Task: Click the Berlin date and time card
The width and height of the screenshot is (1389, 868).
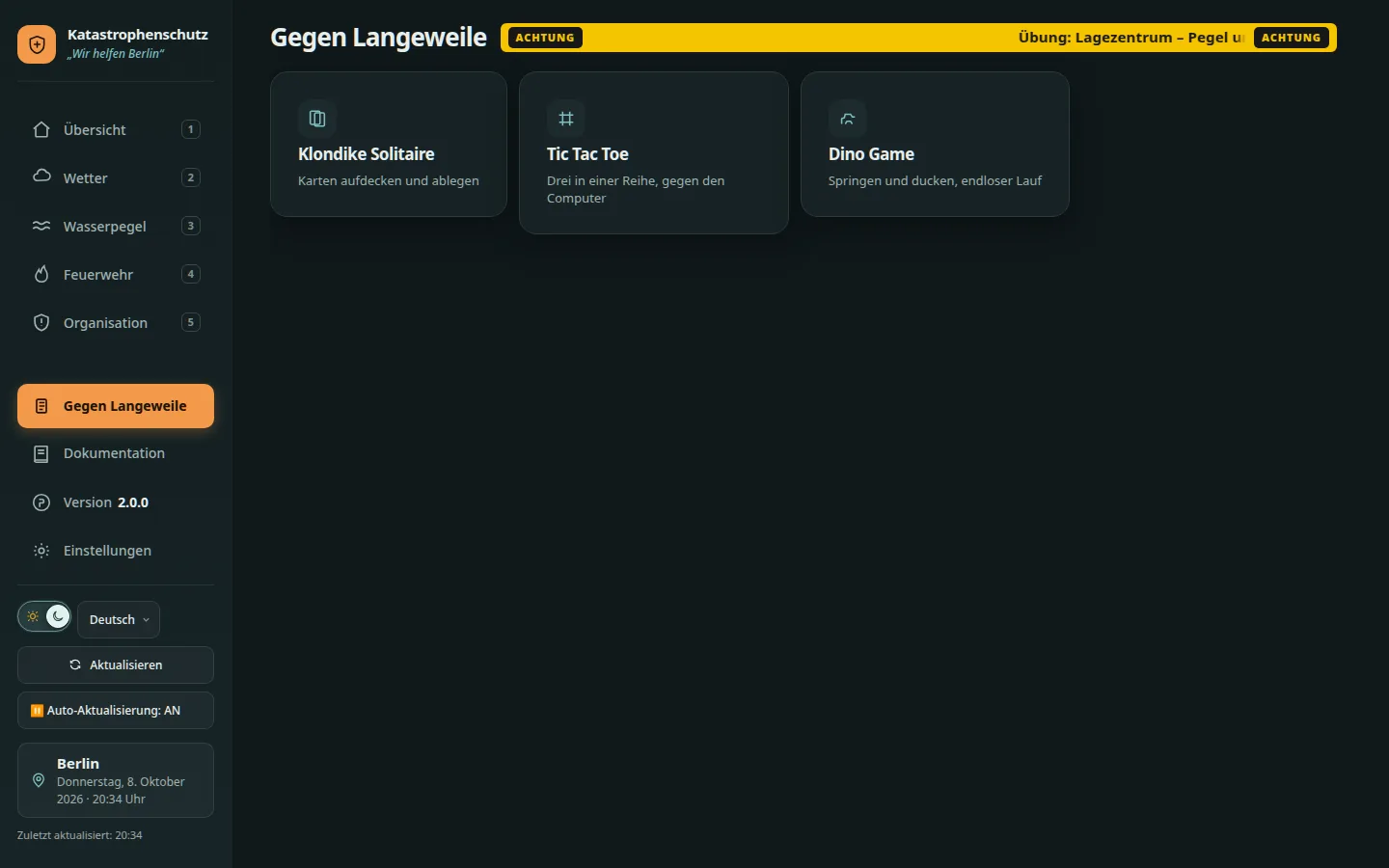Action: [116, 780]
